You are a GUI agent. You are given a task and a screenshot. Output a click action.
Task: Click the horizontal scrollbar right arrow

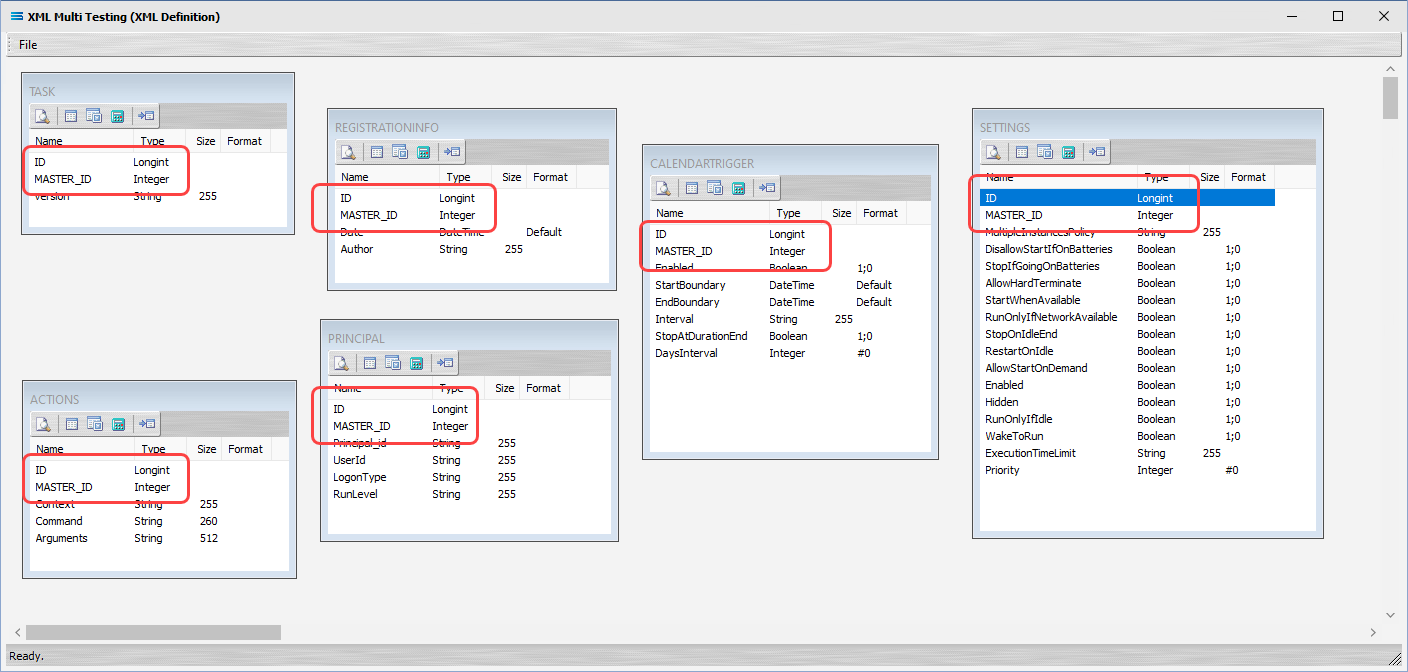[x=1372, y=632]
